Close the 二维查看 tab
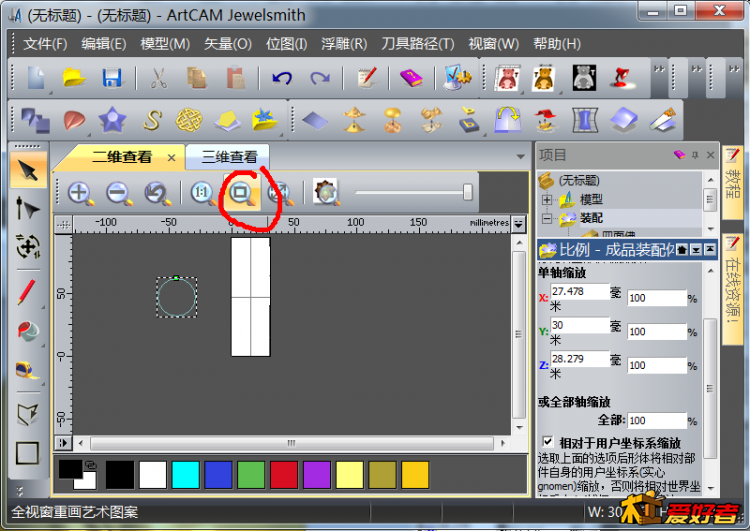Image resolution: width=750 pixels, height=531 pixels. (171, 157)
